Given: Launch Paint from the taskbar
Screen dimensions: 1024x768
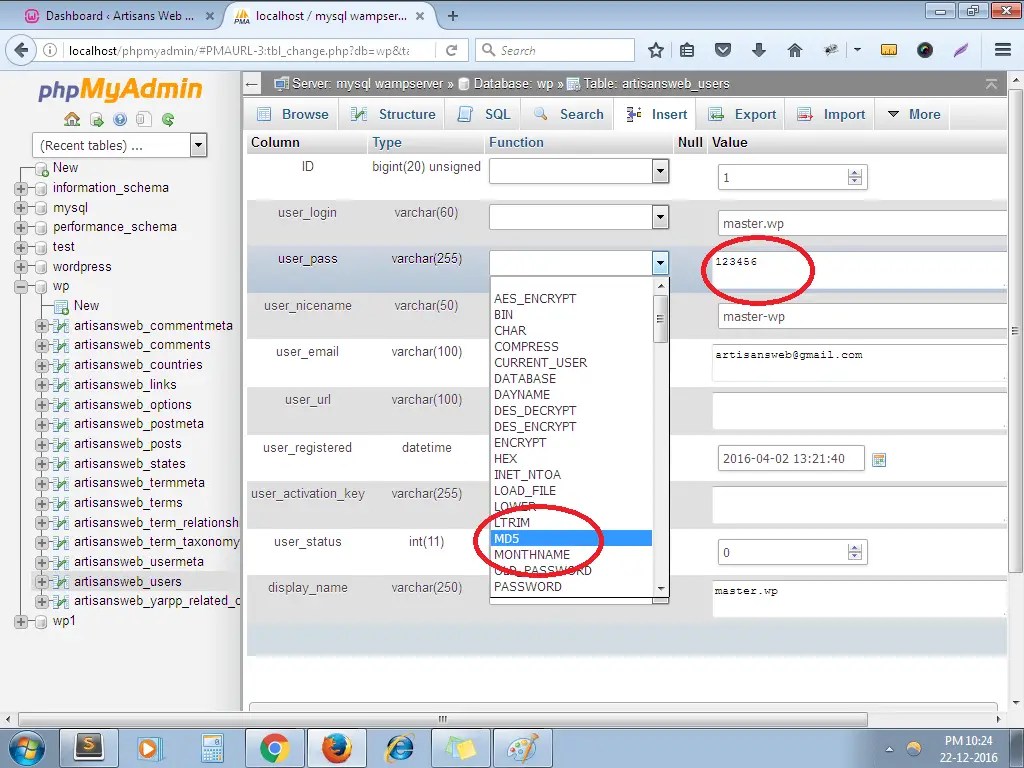Looking at the screenshot, I should [x=522, y=748].
